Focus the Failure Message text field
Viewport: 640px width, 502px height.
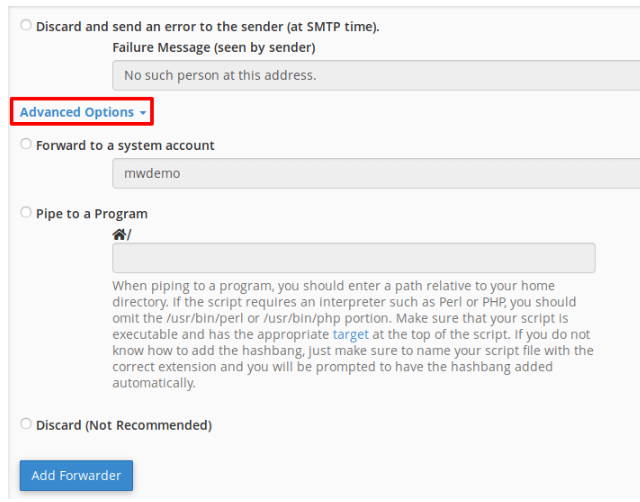pyautogui.click(x=375, y=75)
